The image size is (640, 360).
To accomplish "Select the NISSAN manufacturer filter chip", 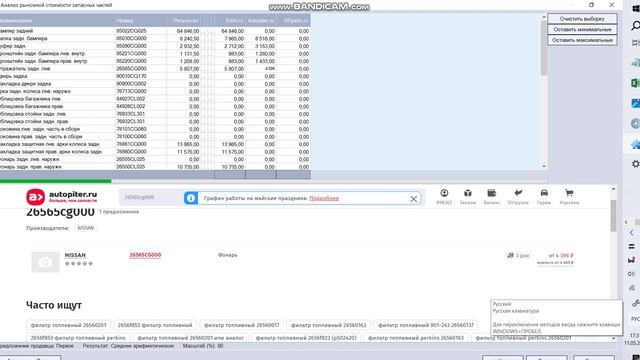I will point(85,228).
